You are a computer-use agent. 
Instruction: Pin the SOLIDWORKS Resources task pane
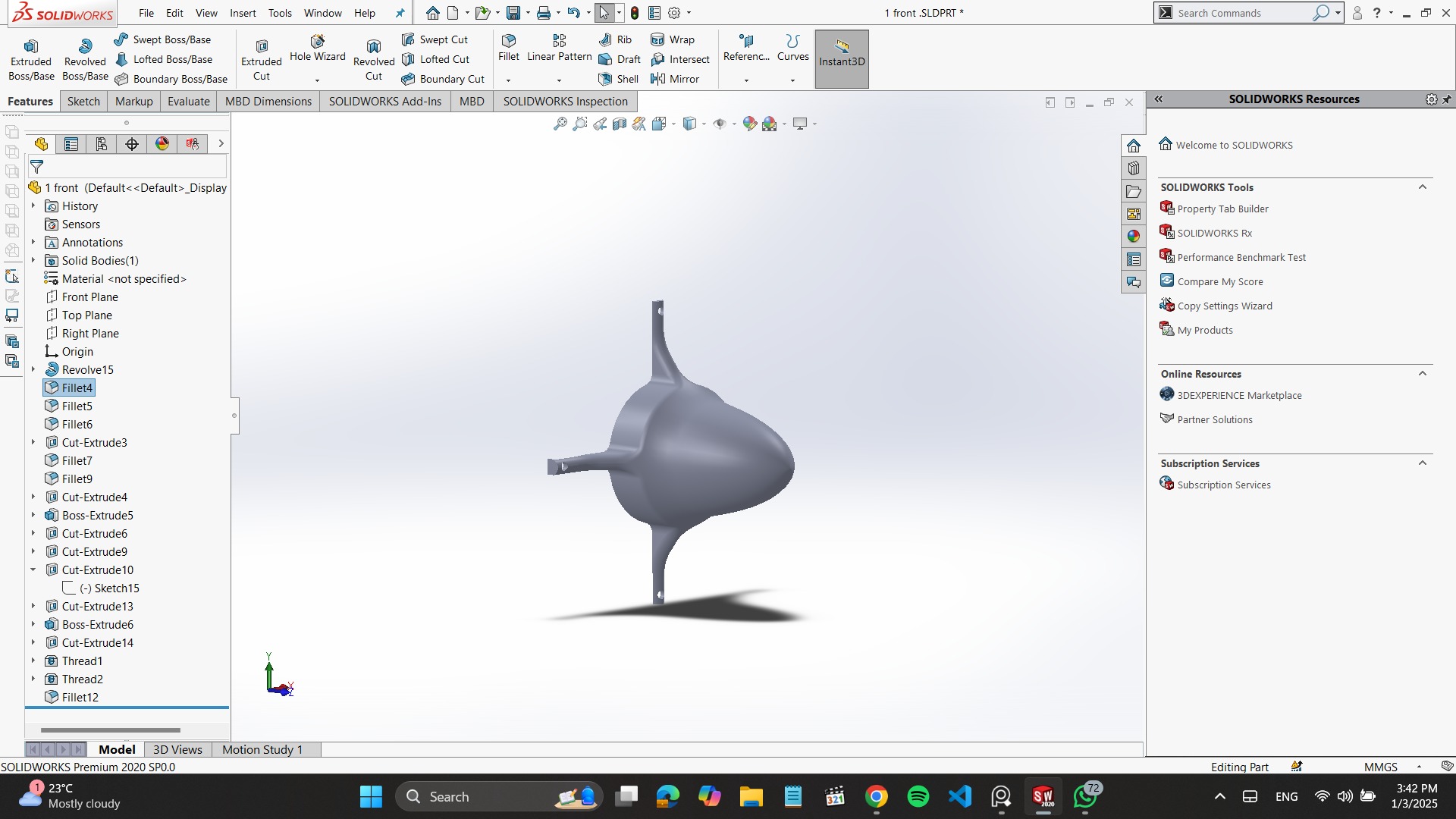pos(1447,99)
